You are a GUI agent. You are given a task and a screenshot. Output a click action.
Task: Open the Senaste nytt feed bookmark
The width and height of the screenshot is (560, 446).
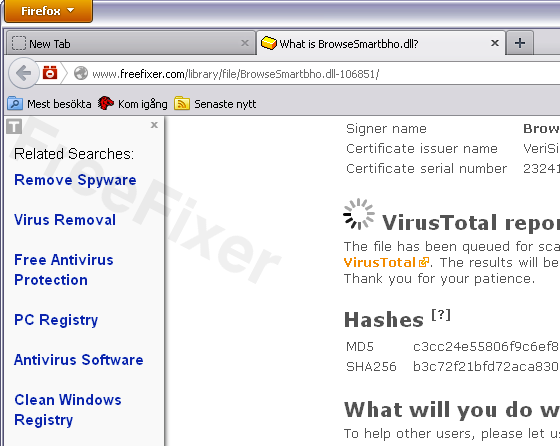[215, 104]
